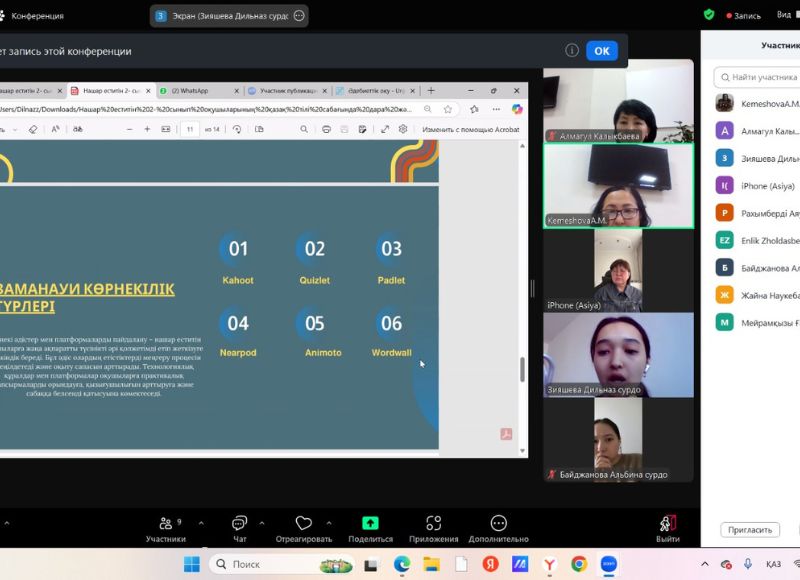Click the Пригласить invite button

pyautogui.click(x=749, y=530)
